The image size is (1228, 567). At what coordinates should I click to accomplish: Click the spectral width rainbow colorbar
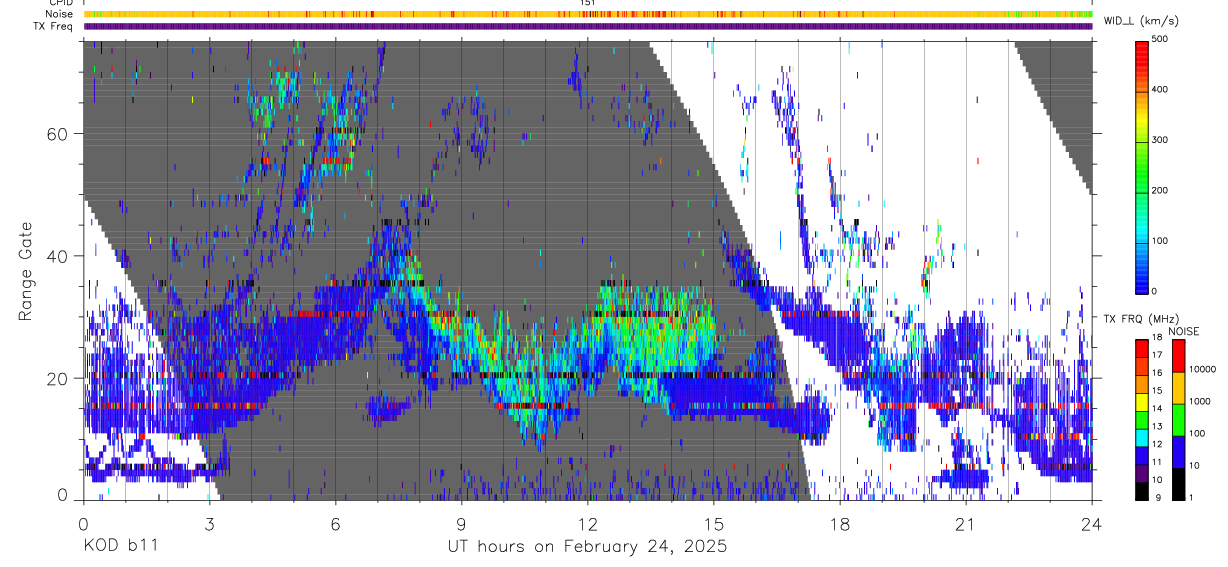pyautogui.click(x=1144, y=166)
